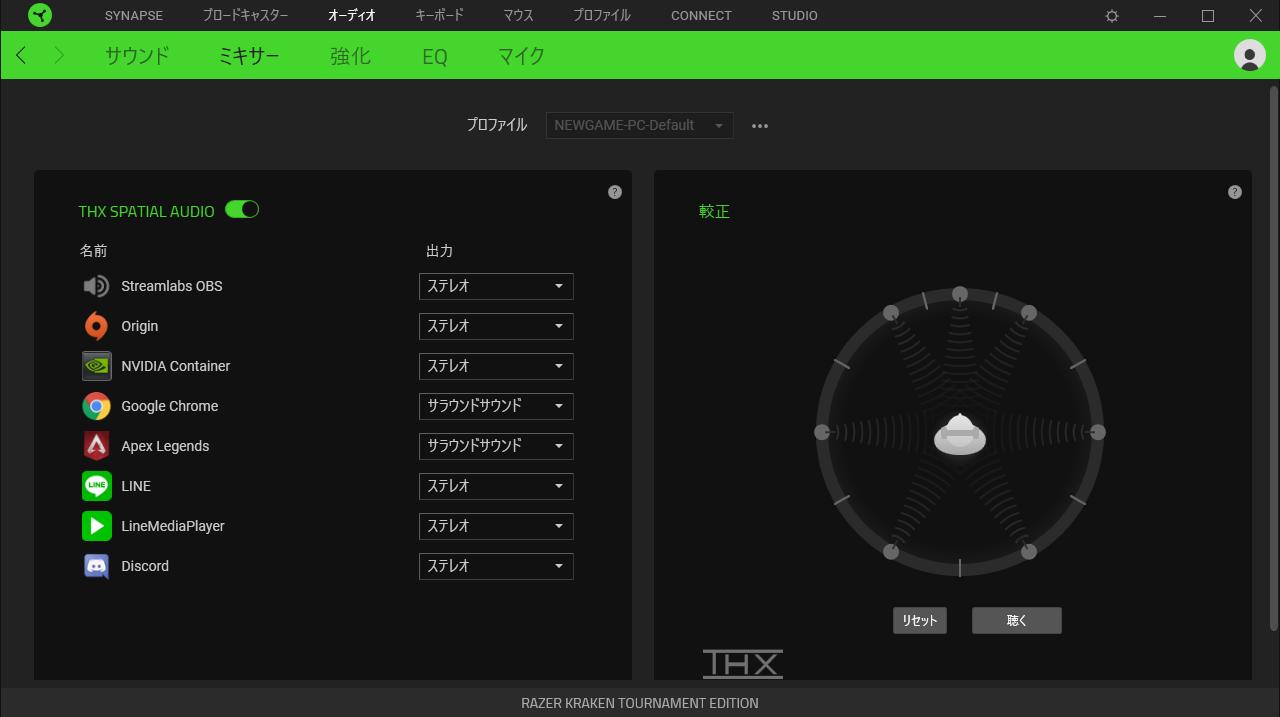Expand LineMediaPlayer output dropdown
The image size is (1280, 717).
[x=496, y=526]
